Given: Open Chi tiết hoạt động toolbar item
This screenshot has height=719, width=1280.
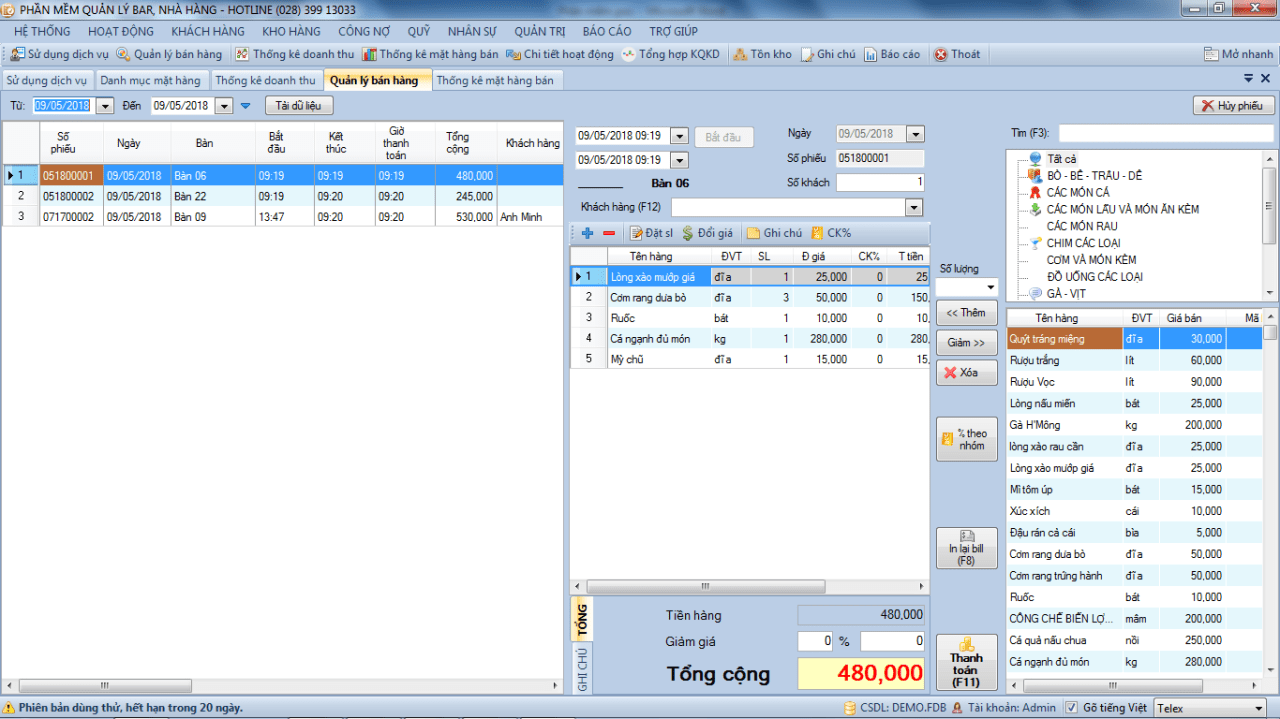Looking at the screenshot, I should click(x=560, y=54).
